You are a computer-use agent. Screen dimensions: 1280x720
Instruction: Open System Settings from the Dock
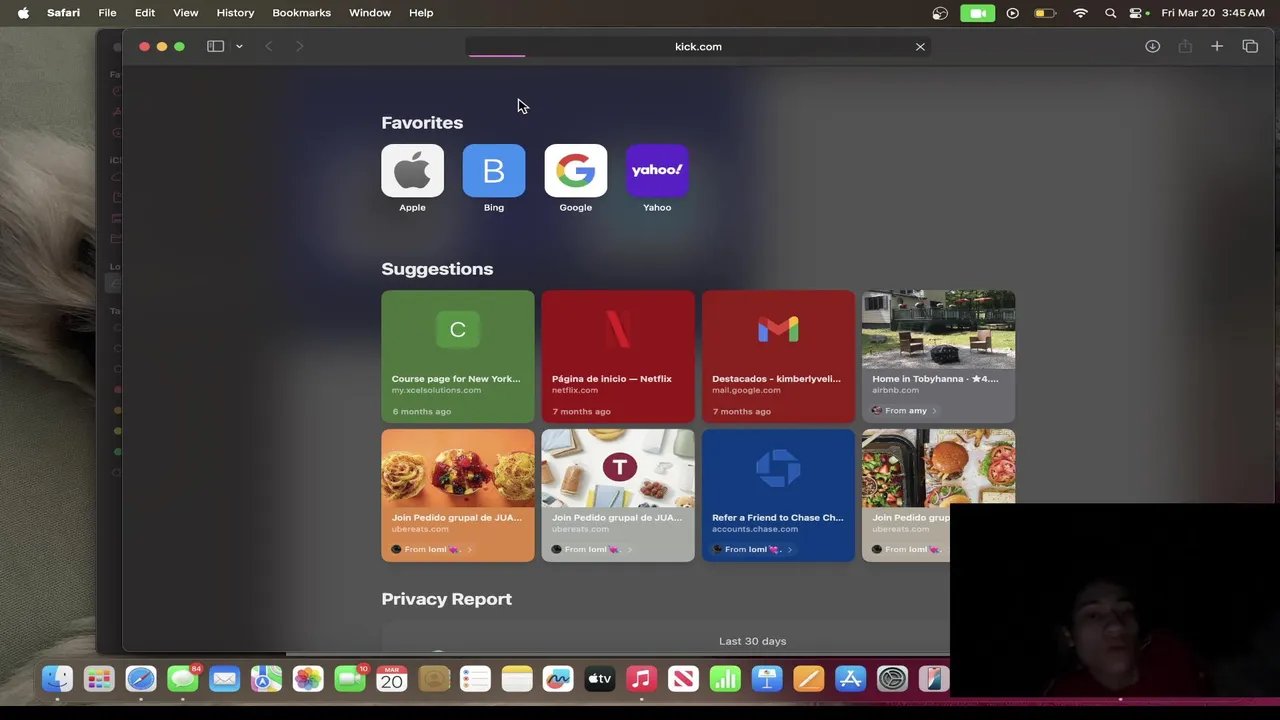(x=892, y=680)
